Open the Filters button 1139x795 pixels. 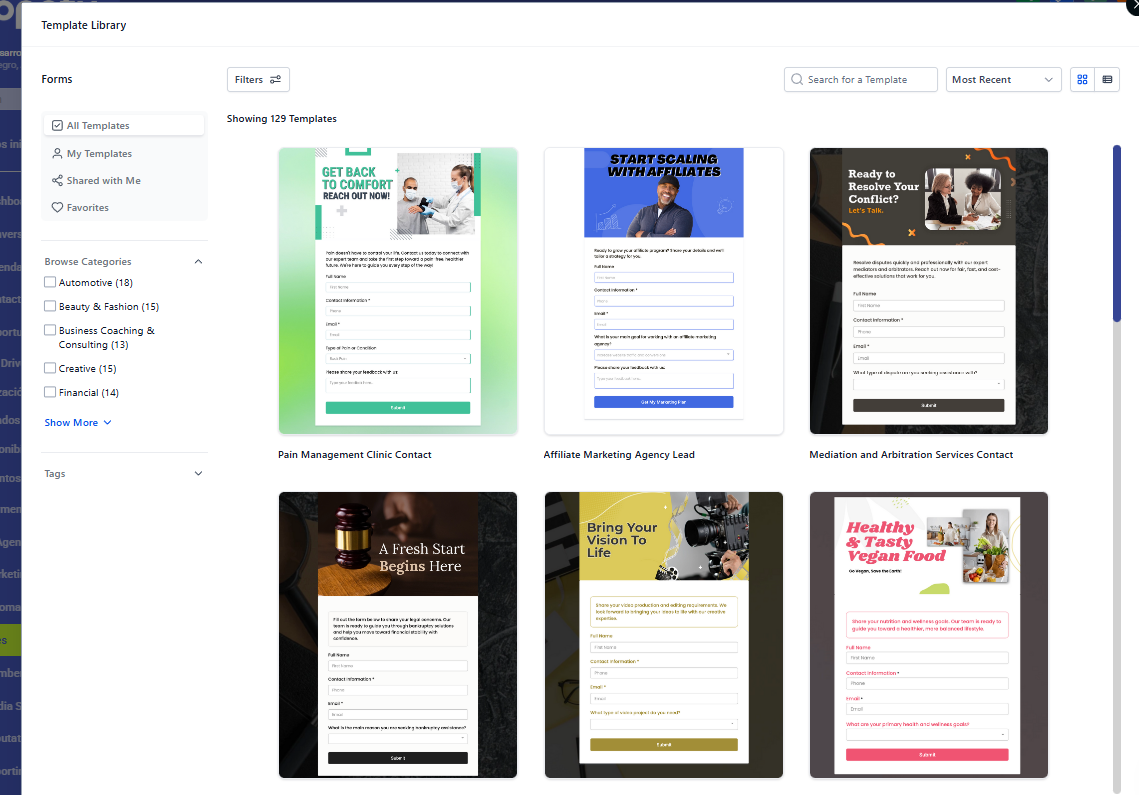point(258,80)
